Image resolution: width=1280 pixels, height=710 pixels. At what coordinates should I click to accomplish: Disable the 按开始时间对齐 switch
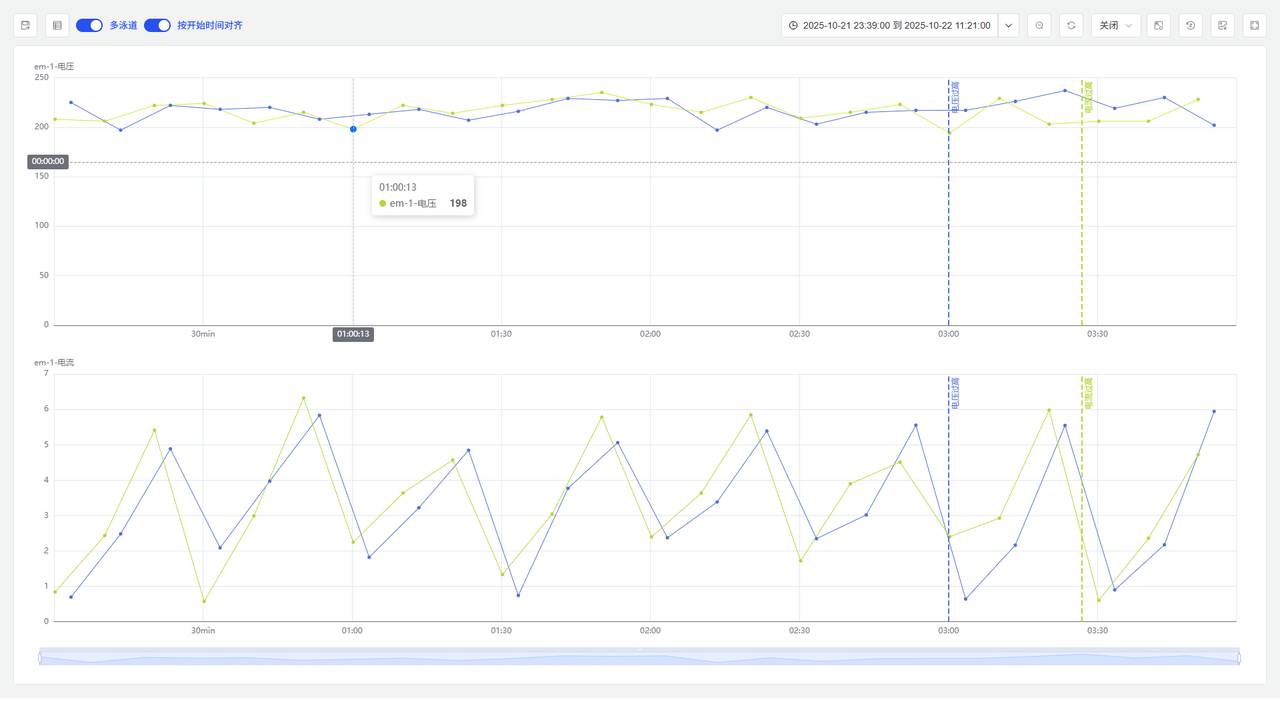click(157, 25)
